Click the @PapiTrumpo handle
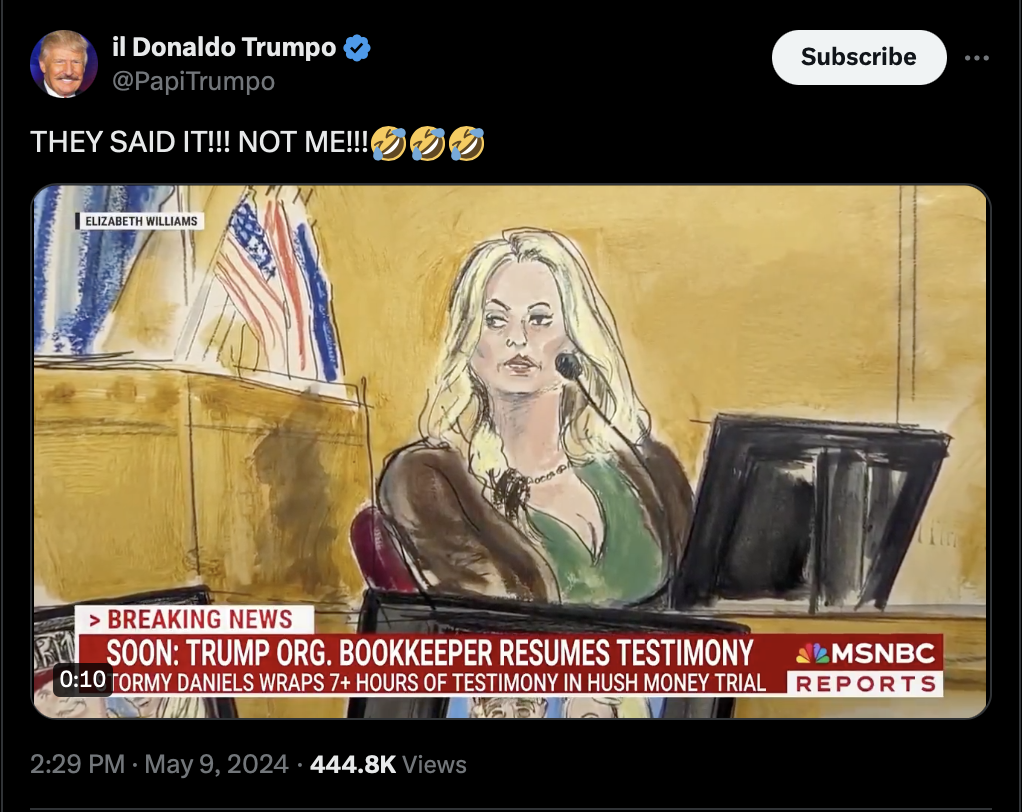The height and width of the screenshot is (812, 1022). point(193,81)
